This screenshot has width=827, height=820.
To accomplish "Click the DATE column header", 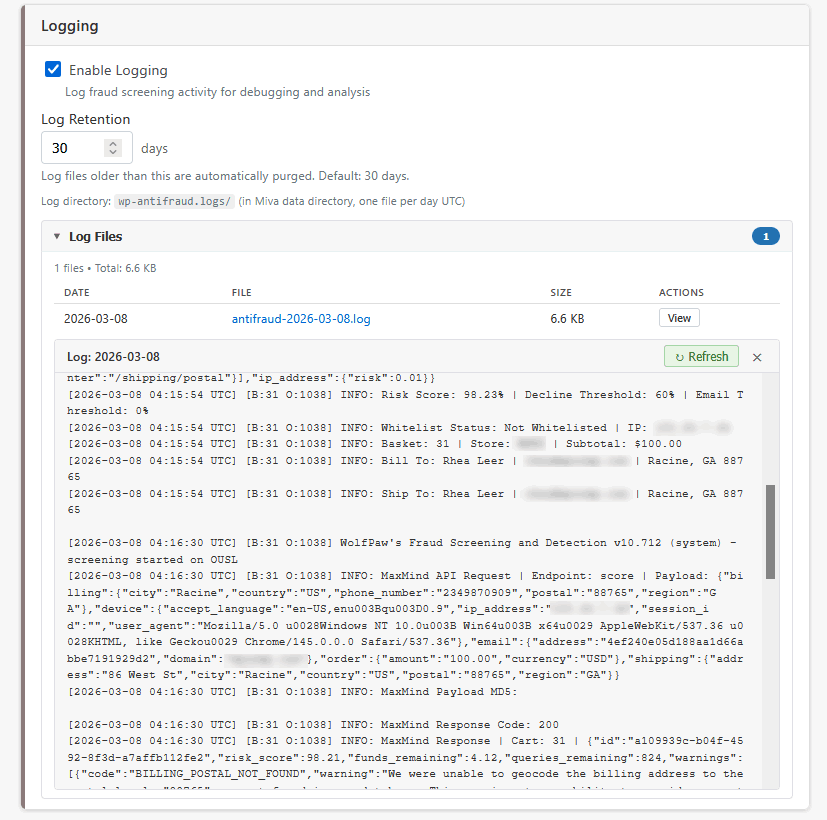I will [77, 293].
